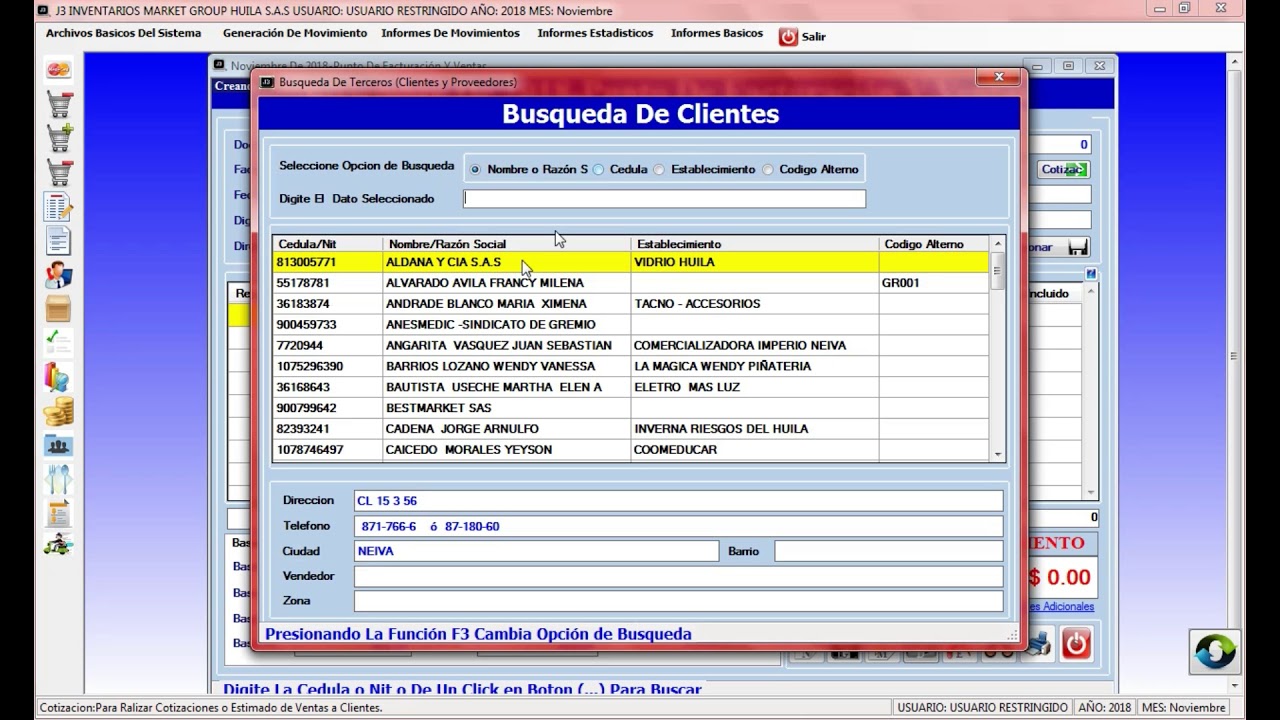
Task: Select the Establecimiento radio option
Action: click(659, 170)
